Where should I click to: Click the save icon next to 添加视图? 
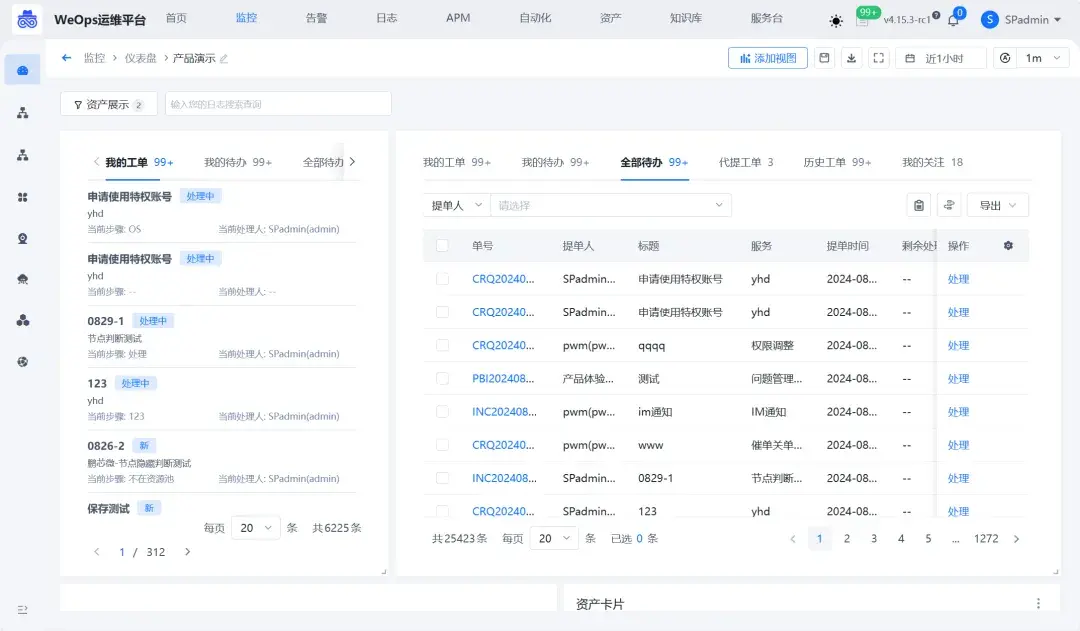click(x=825, y=58)
